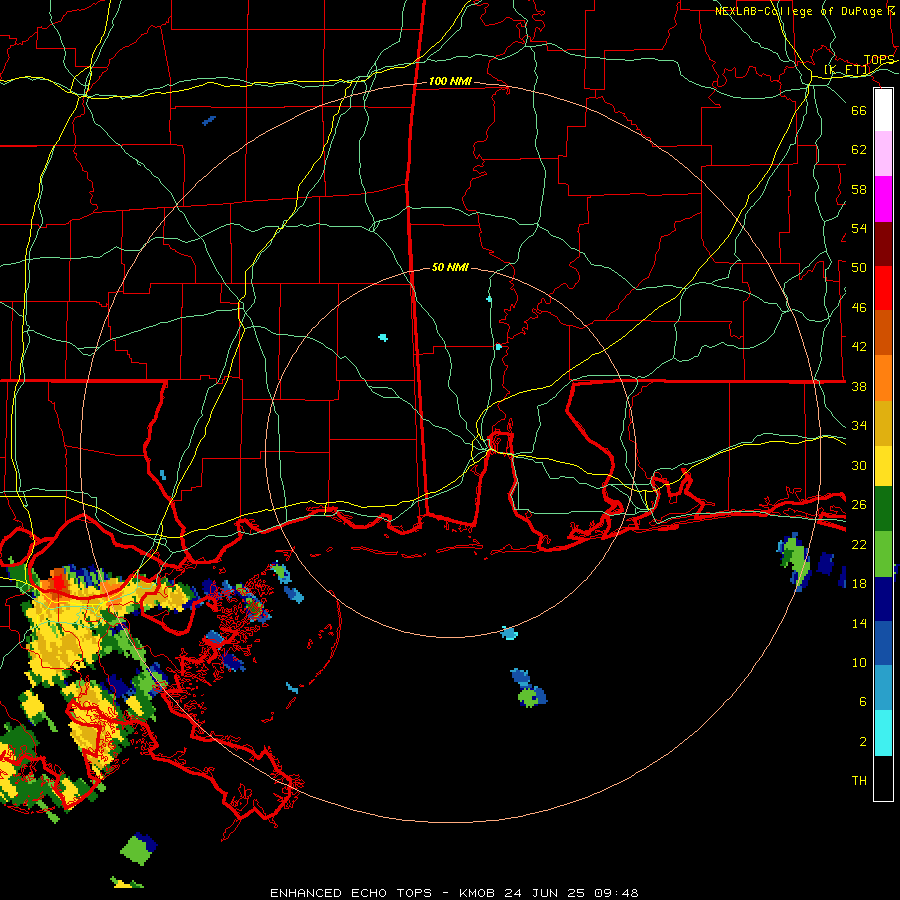This screenshot has height=900, width=900.
Task: Click the "50 NMI" range ring label
Action: [x=450, y=267]
